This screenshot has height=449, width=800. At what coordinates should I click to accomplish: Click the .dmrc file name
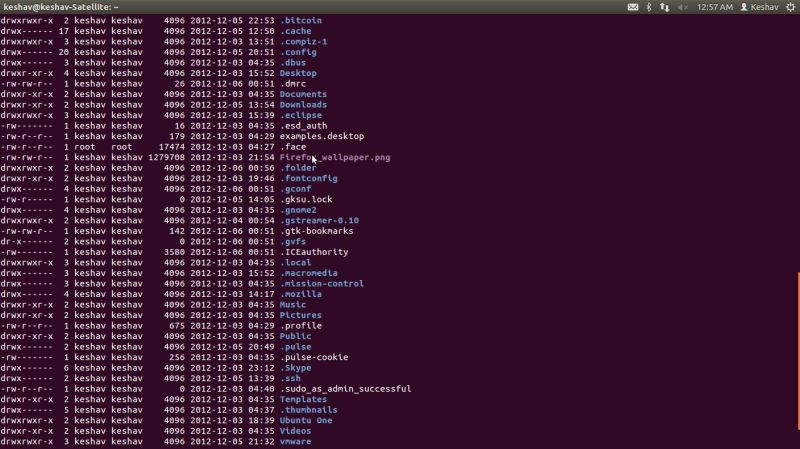coord(293,84)
